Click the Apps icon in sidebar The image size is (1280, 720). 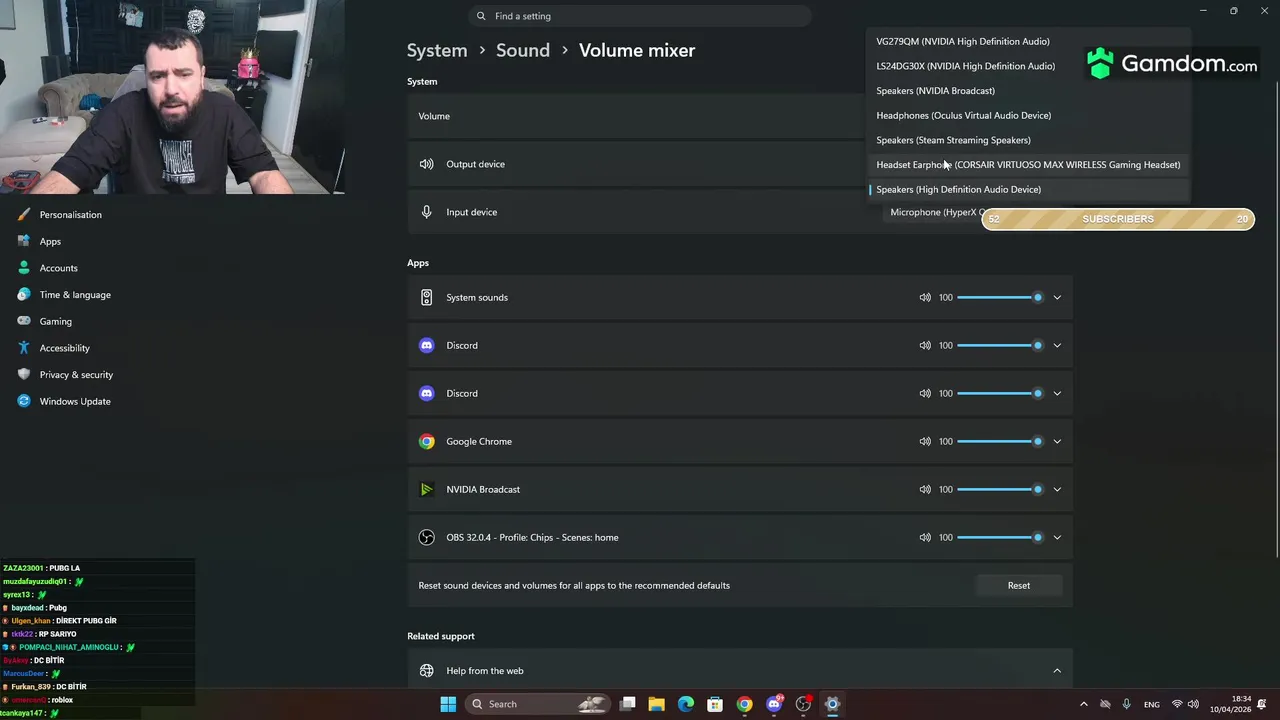(23, 241)
